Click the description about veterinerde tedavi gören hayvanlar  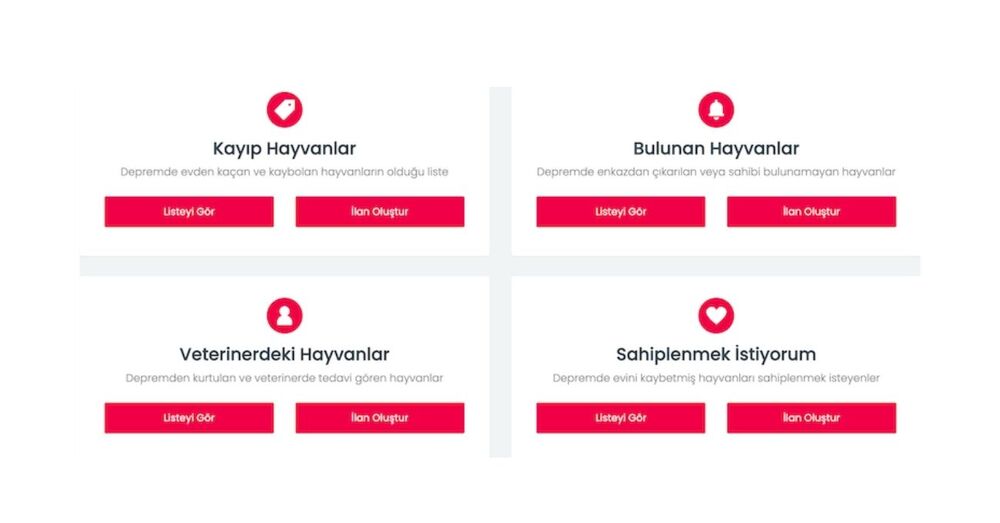click(284, 378)
